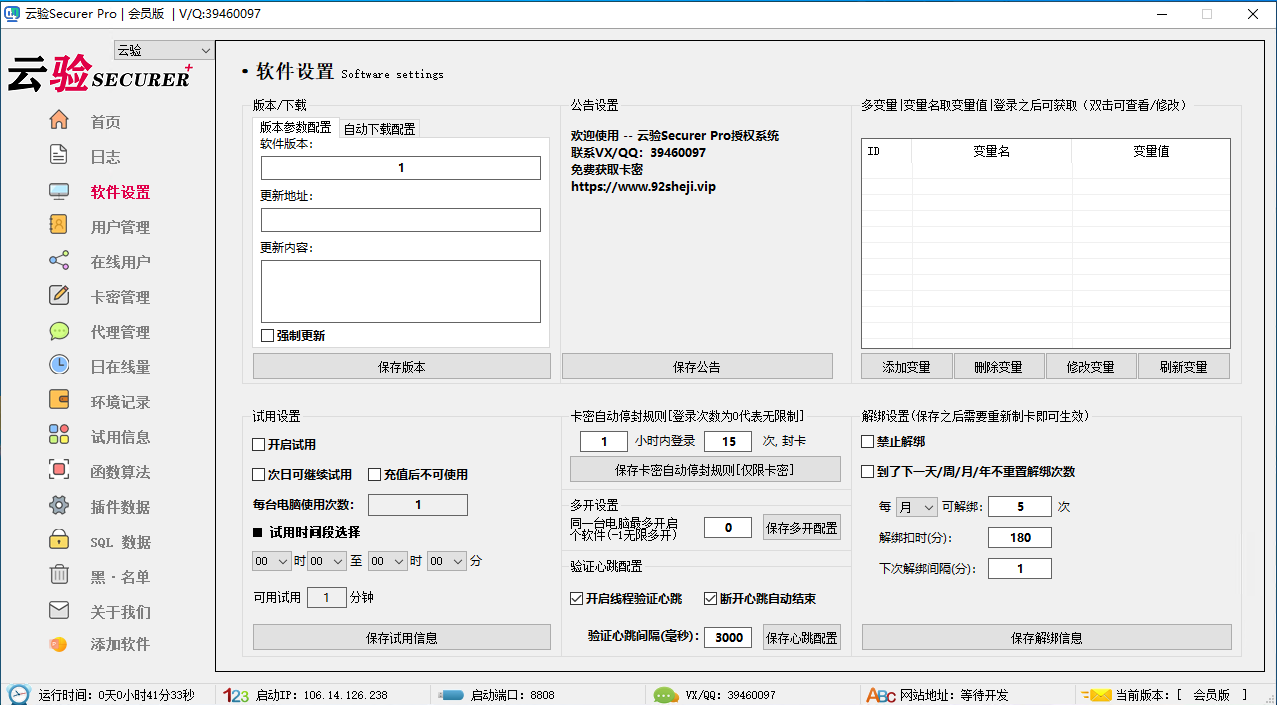Click 保存多开配置 button
Image resolution: width=1277 pixels, height=705 pixels.
coord(802,527)
